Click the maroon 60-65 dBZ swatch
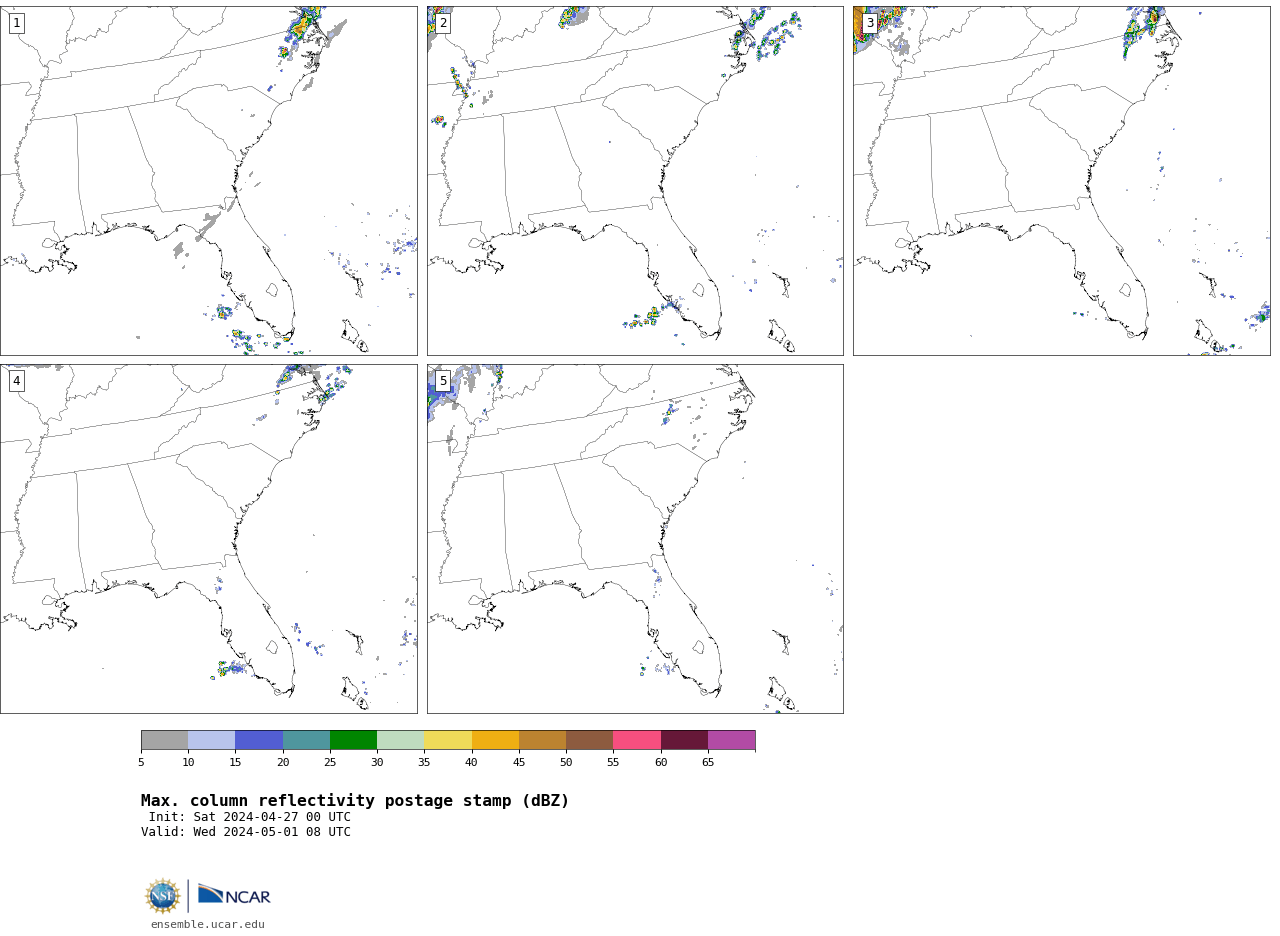This screenshot has width=1280, height=936. [x=684, y=740]
